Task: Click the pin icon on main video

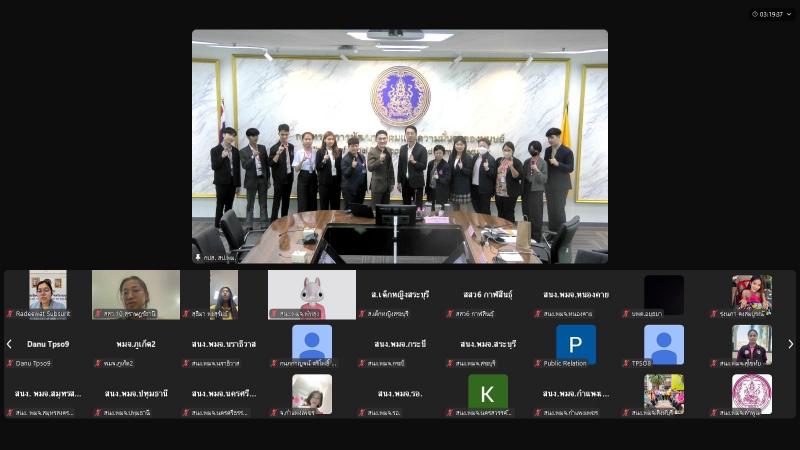Action: click(197, 258)
